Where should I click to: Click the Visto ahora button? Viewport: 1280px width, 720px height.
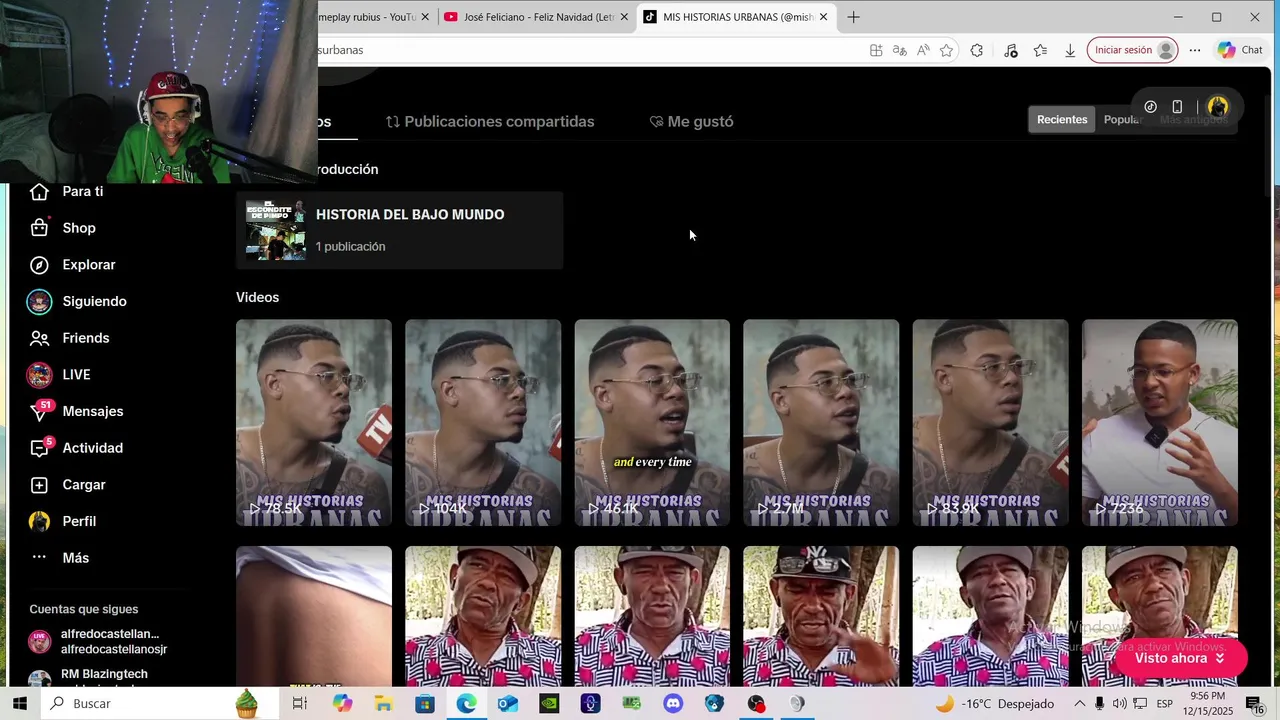point(1180,658)
